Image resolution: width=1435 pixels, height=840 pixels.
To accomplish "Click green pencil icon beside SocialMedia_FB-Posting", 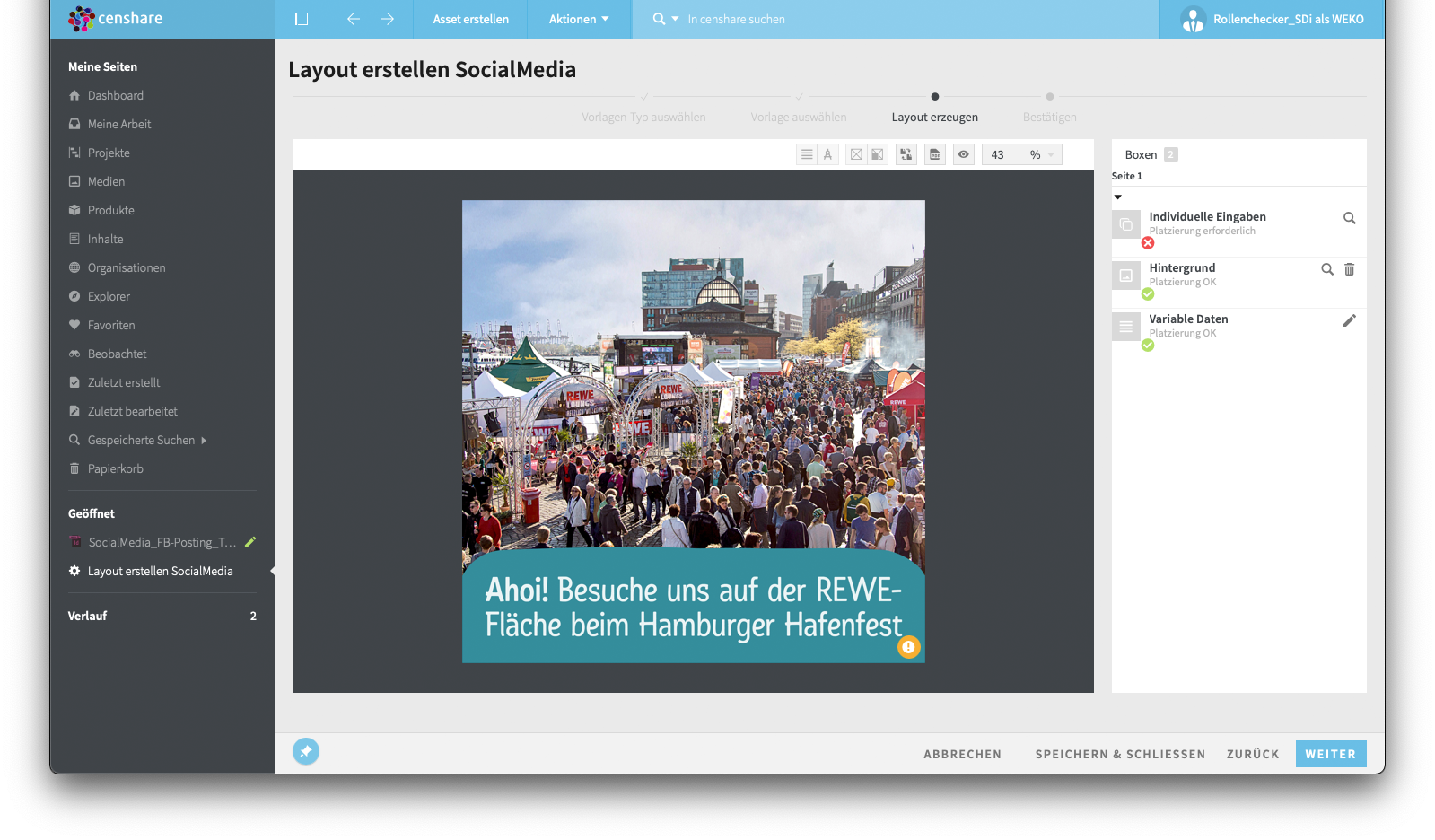I will (250, 542).
